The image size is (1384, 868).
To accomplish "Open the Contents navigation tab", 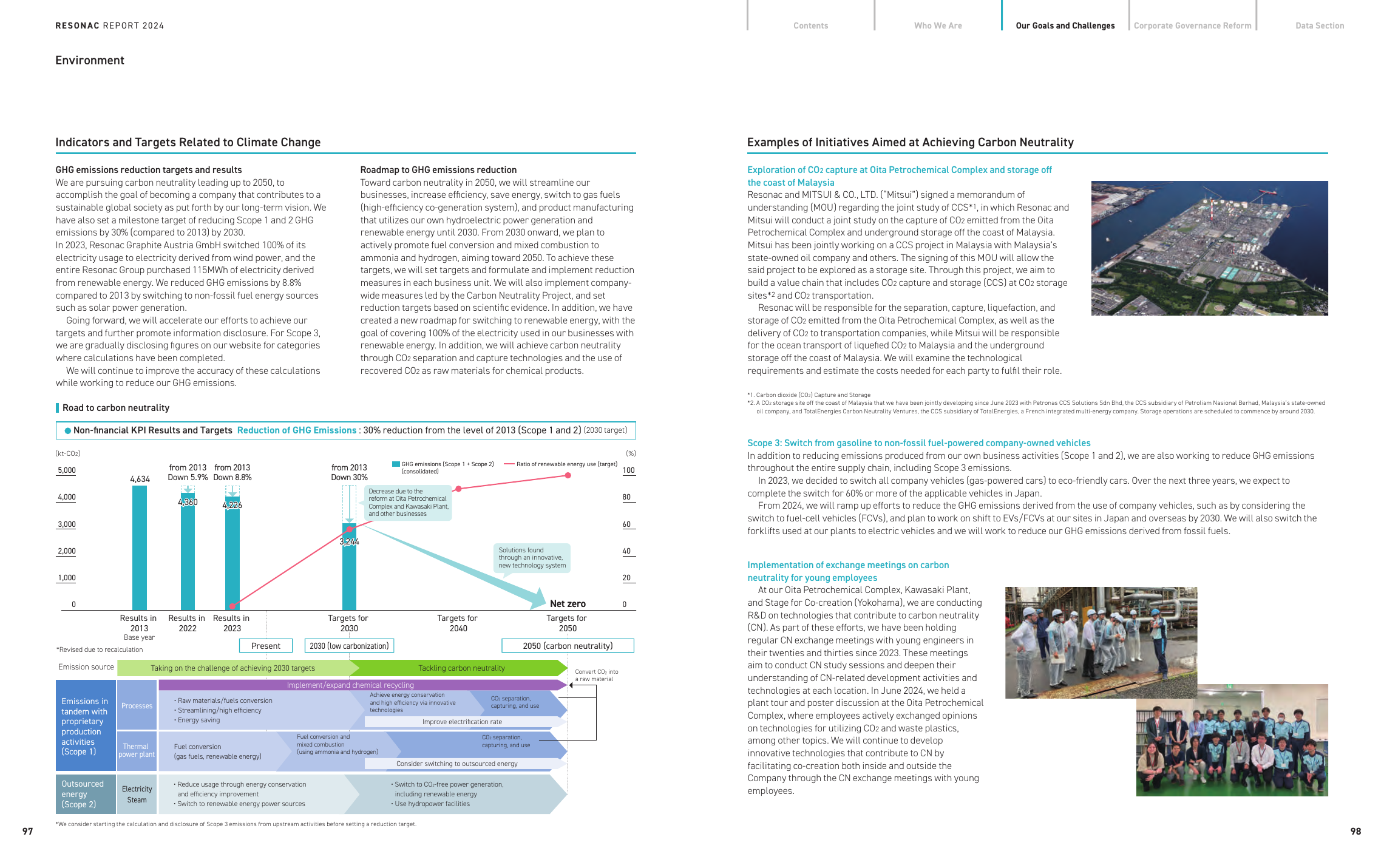I will (x=810, y=25).
